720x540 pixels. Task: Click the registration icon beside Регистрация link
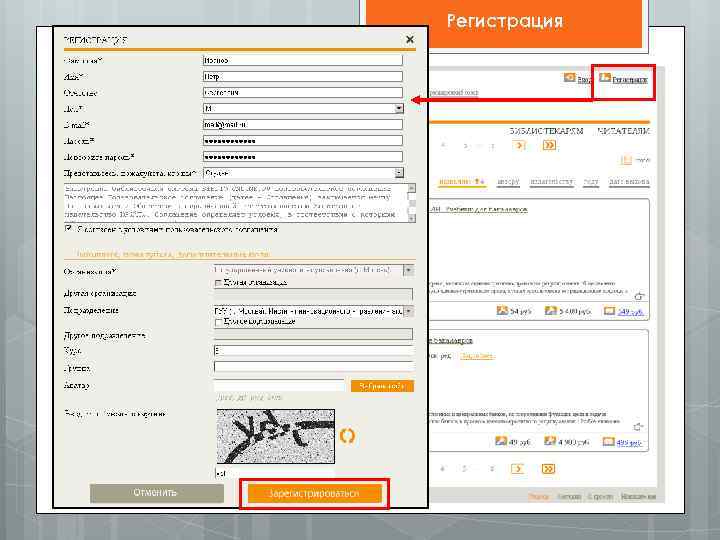coord(605,78)
